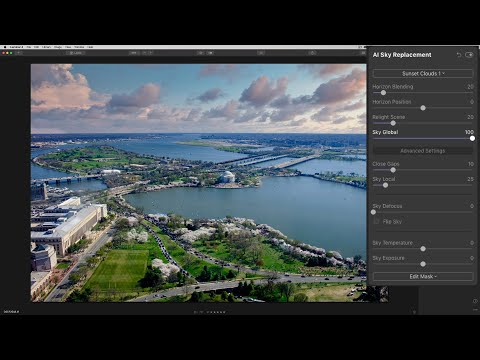Image resolution: width=480 pixels, height=360 pixels.
Task: Click the aerial photo in the canvas
Action: [199, 183]
